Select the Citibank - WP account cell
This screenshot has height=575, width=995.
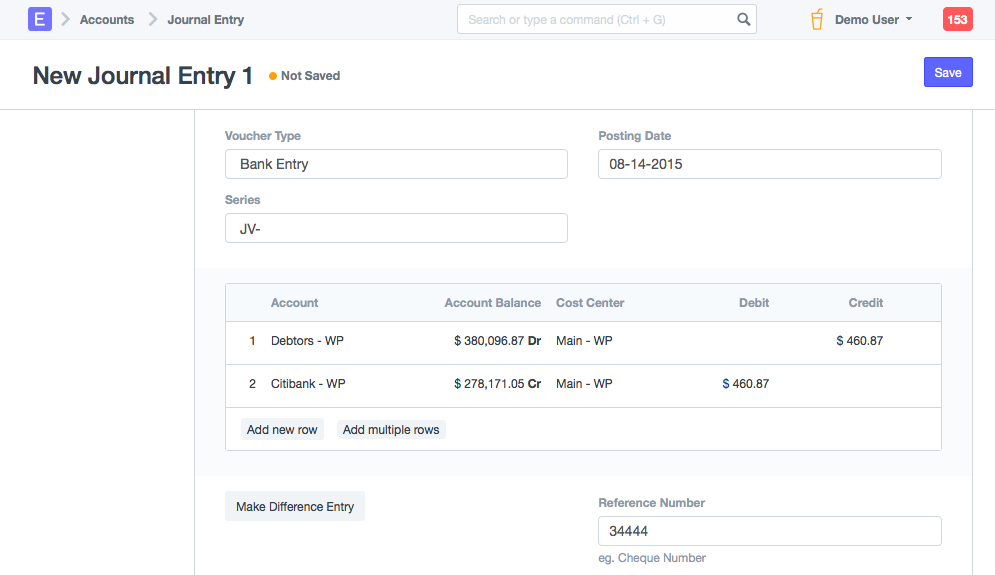(308, 383)
